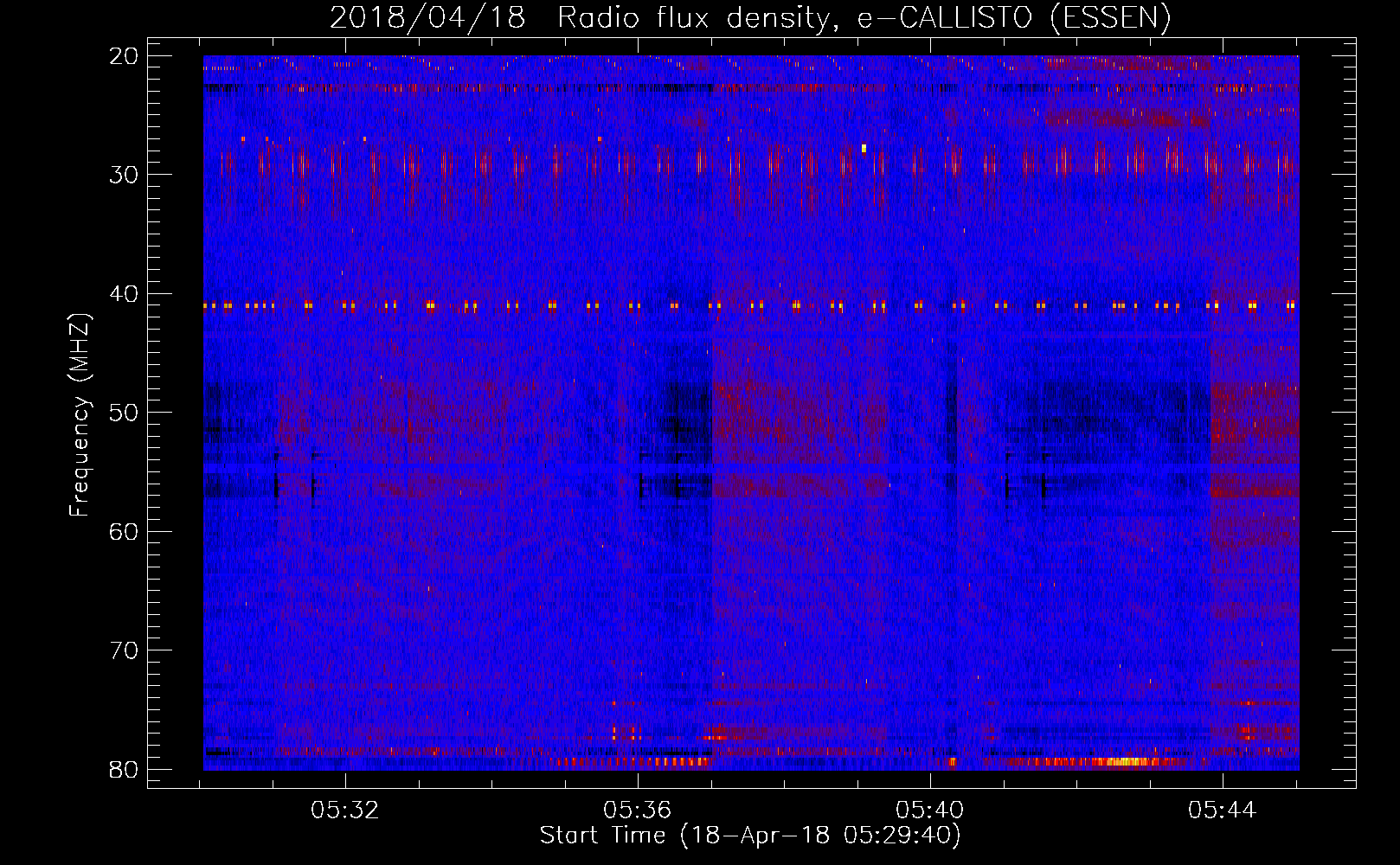Click the 60 MHz frequency tick label
1400x865 pixels.
125,531
